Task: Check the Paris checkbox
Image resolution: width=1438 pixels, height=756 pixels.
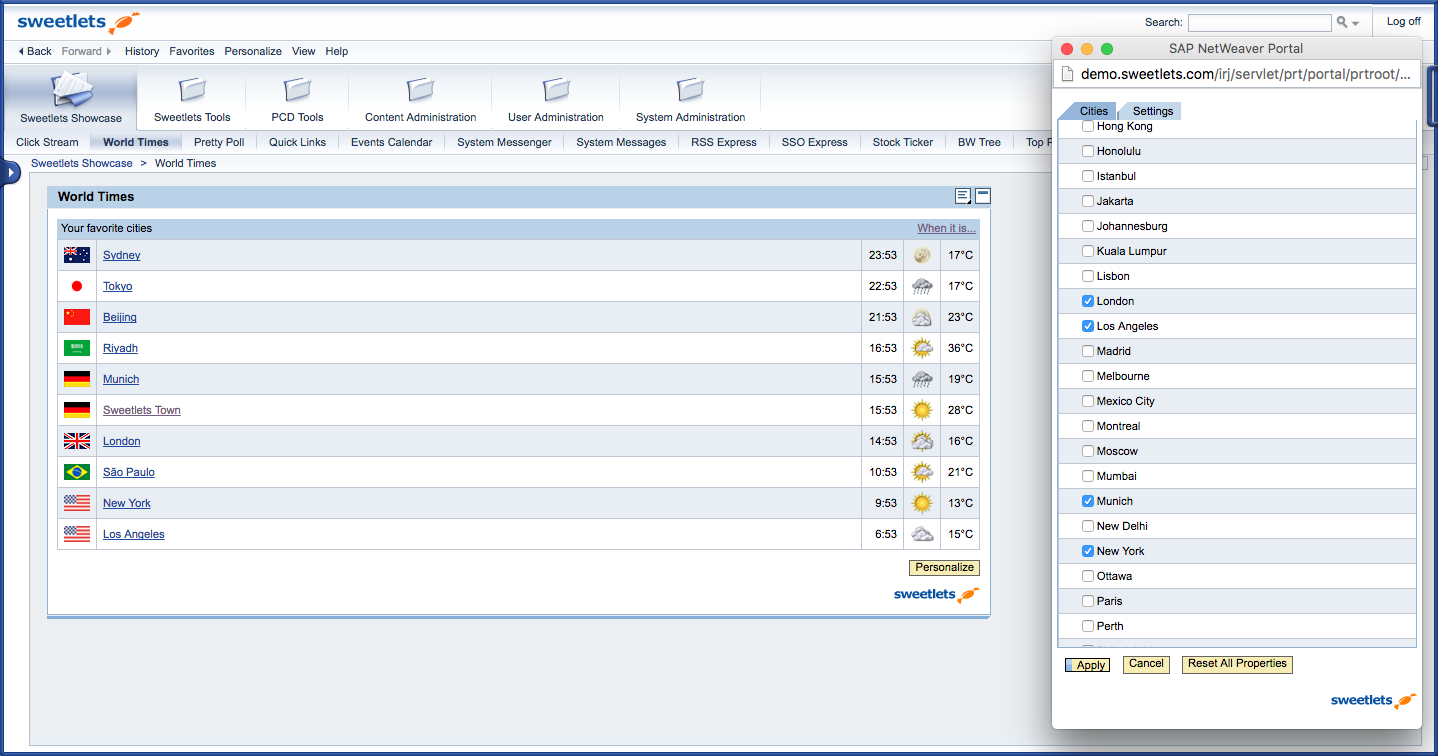Action: click(x=1088, y=601)
